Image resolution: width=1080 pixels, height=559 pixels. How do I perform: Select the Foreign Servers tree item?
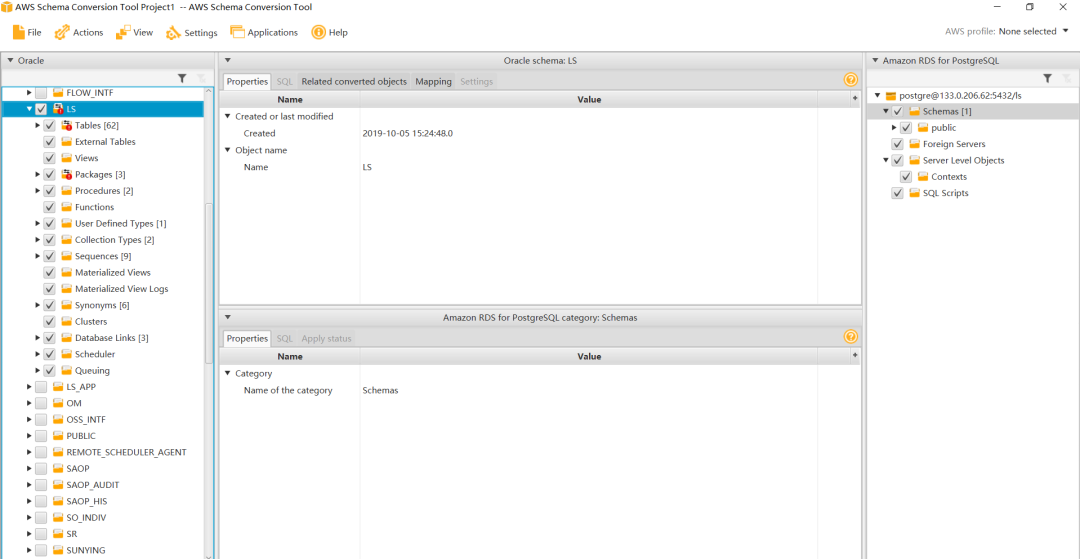(x=953, y=144)
